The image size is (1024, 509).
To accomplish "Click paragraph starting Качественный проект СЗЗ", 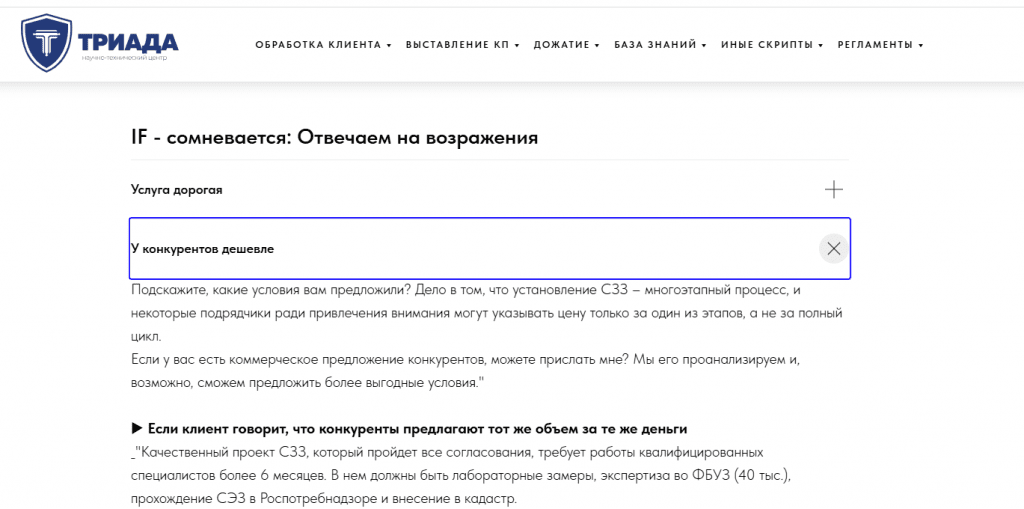I will pyautogui.click(x=461, y=476).
